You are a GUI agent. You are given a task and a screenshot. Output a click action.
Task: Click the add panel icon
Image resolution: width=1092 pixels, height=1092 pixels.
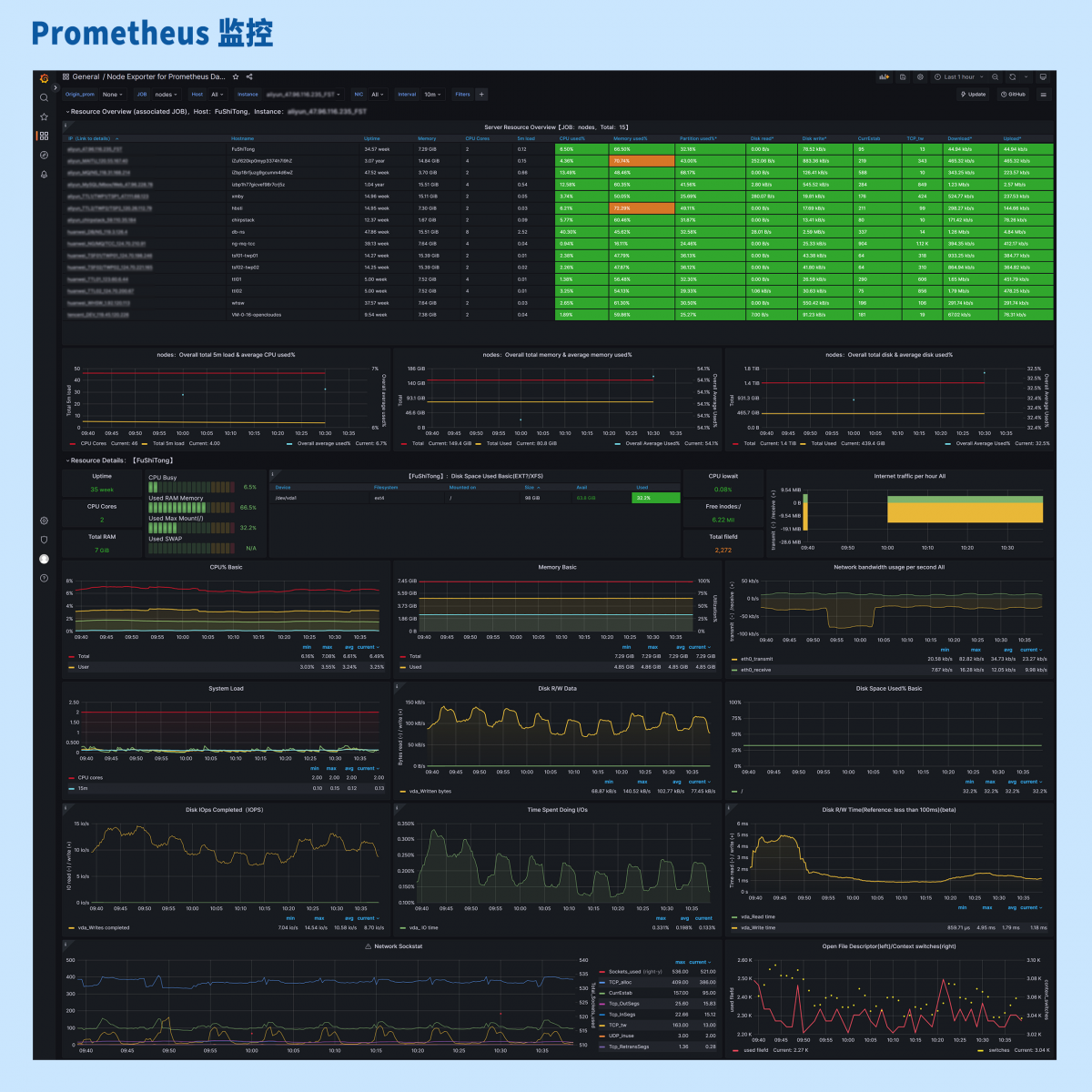tap(884, 77)
